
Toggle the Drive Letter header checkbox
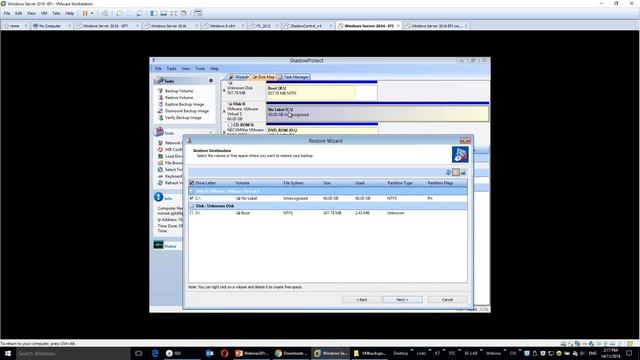click(x=192, y=183)
